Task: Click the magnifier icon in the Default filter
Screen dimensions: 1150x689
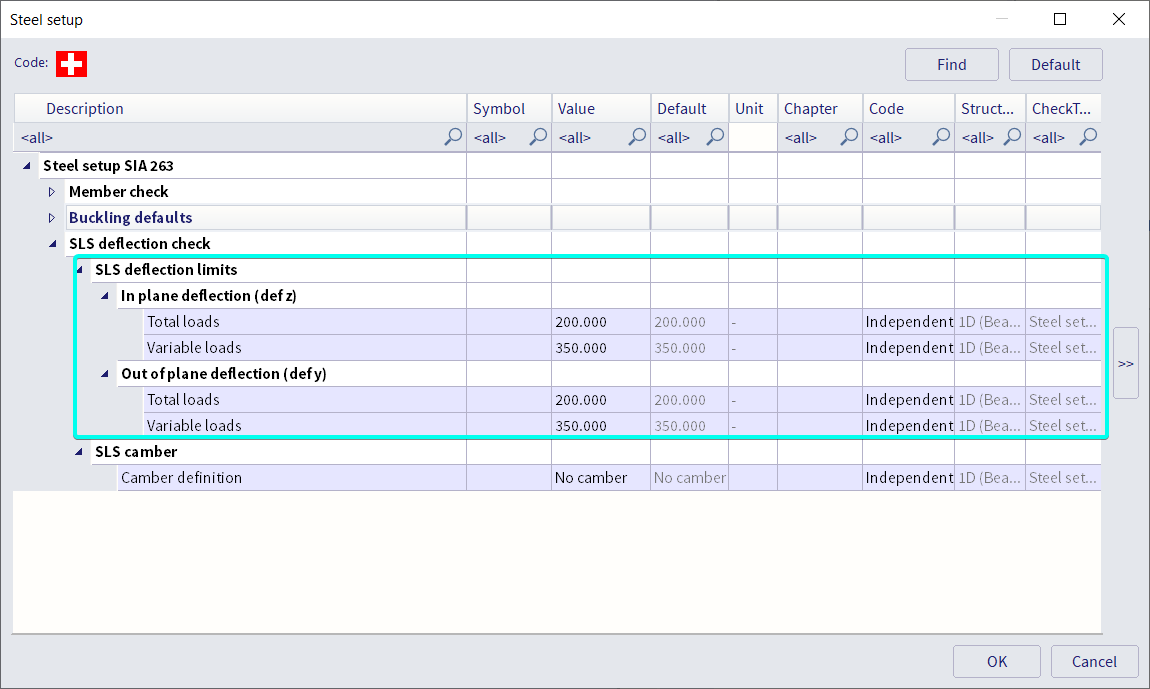Action: [x=714, y=137]
